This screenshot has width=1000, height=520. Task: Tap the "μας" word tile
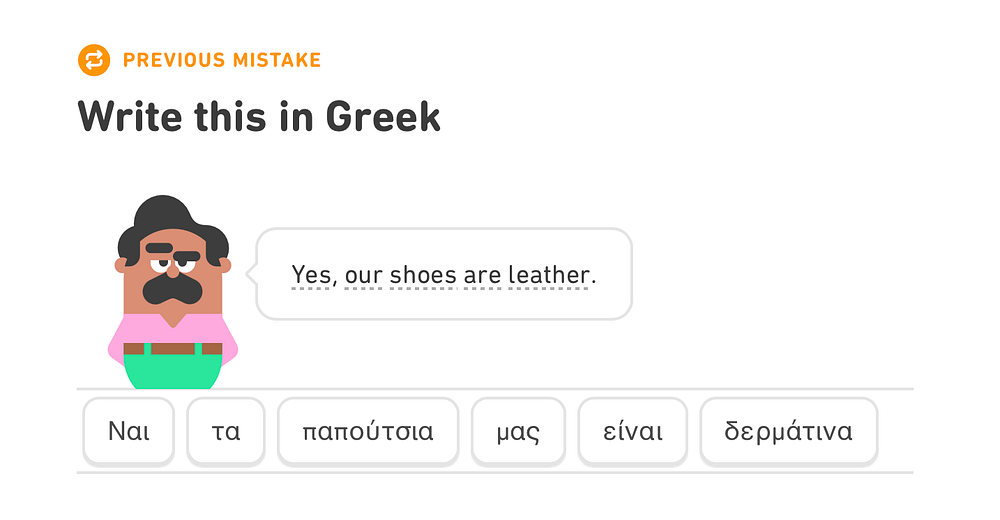tap(518, 432)
